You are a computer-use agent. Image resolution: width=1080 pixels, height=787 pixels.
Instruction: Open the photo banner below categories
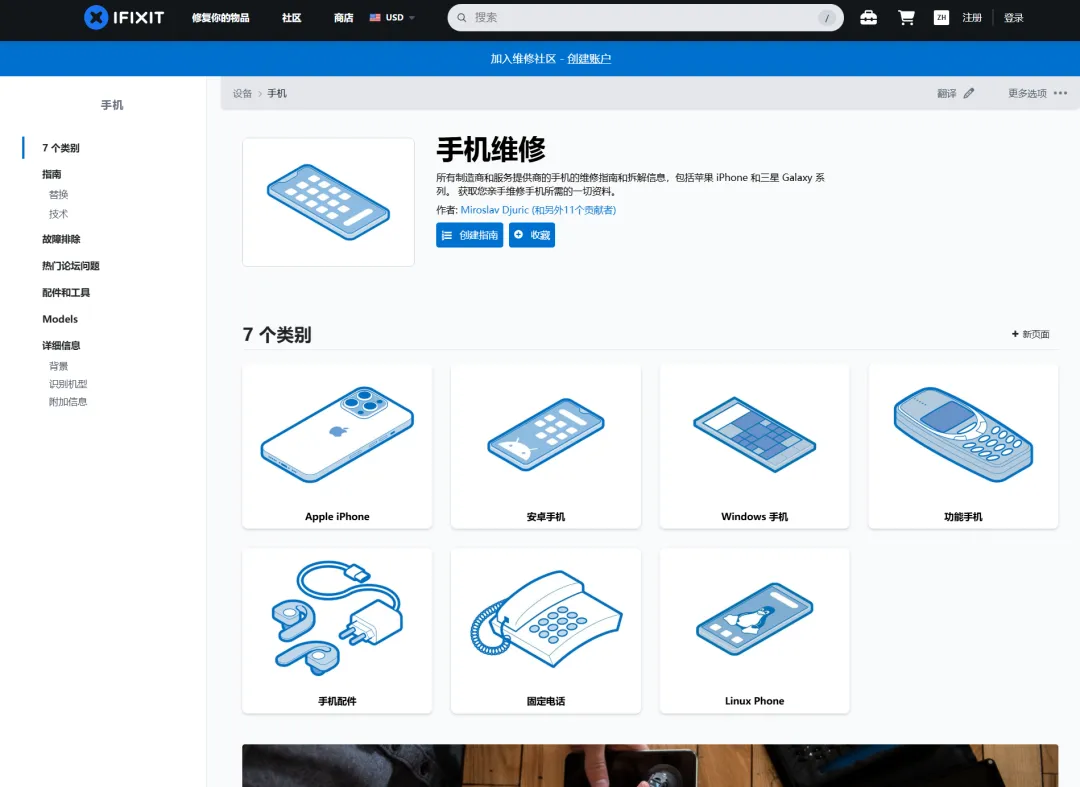coord(650,766)
